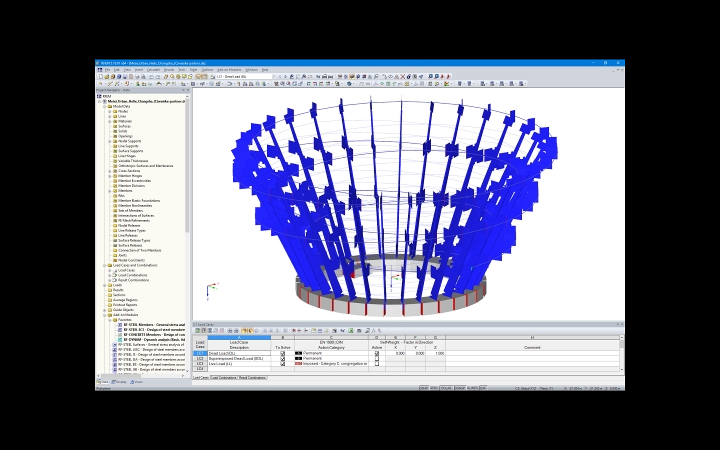Click Excel export icon in table toolbar
Image resolution: width=720 pixels, height=450 pixels.
click(x=351, y=331)
